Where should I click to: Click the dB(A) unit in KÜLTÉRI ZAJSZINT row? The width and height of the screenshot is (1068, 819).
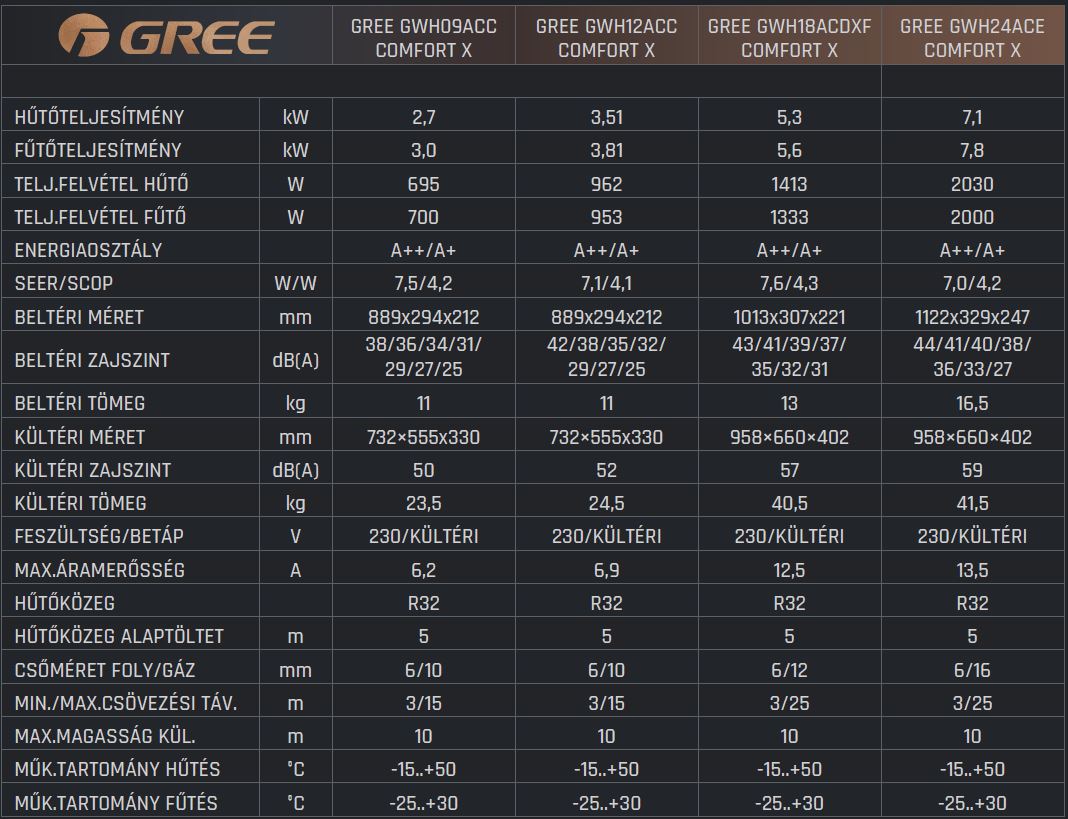296,470
